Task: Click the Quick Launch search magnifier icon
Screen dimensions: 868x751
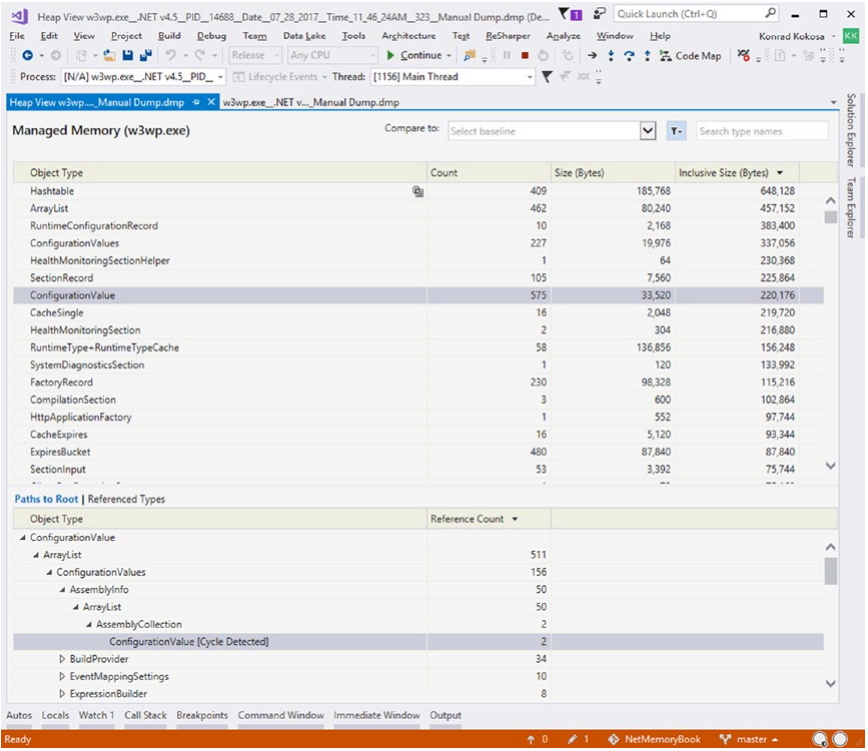Action: click(770, 13)
